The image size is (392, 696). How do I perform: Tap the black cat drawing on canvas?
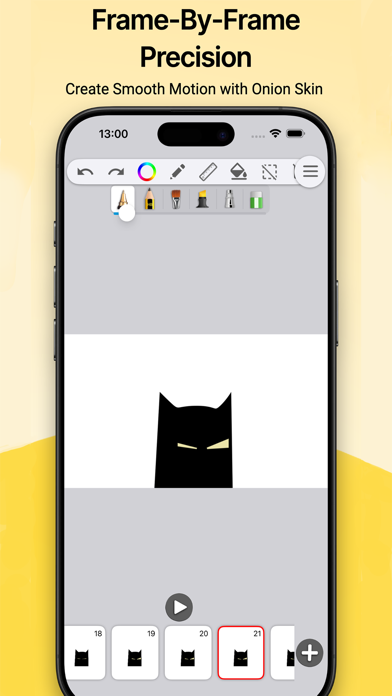[x=194, y=440]
